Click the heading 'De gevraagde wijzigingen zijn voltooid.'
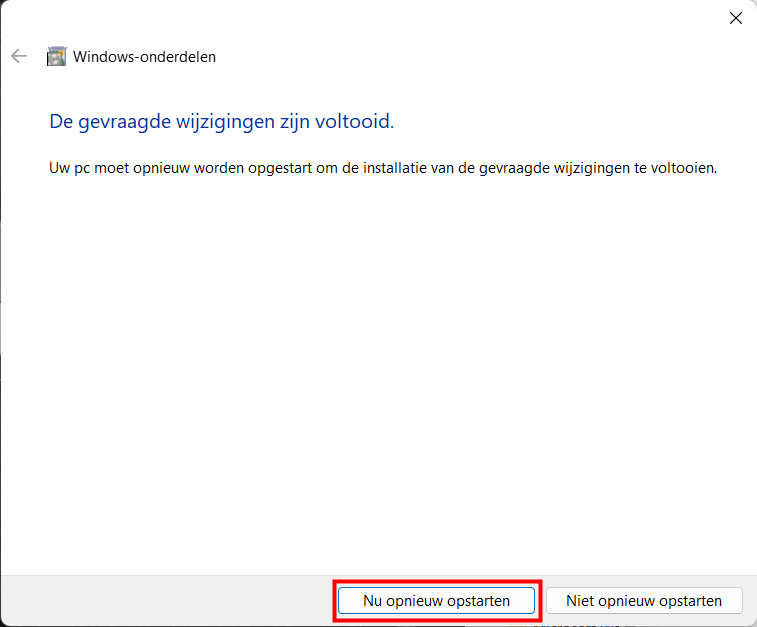The image size is (757, 627). 221,122
